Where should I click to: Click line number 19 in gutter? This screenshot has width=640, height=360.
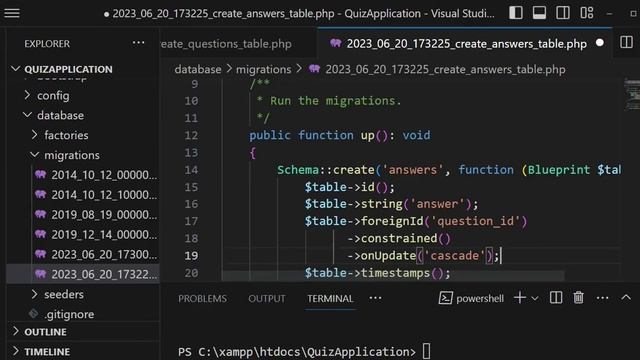[x=191, y=256]
